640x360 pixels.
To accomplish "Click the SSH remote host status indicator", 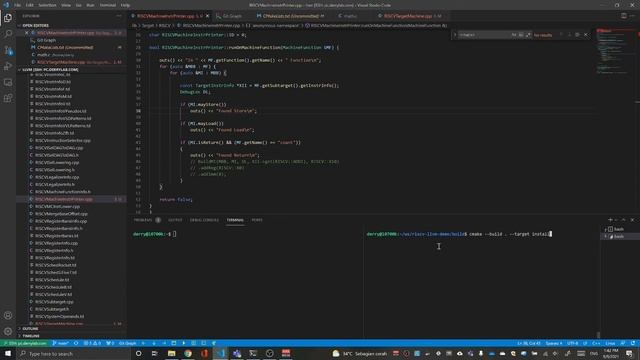I will 24,343.
